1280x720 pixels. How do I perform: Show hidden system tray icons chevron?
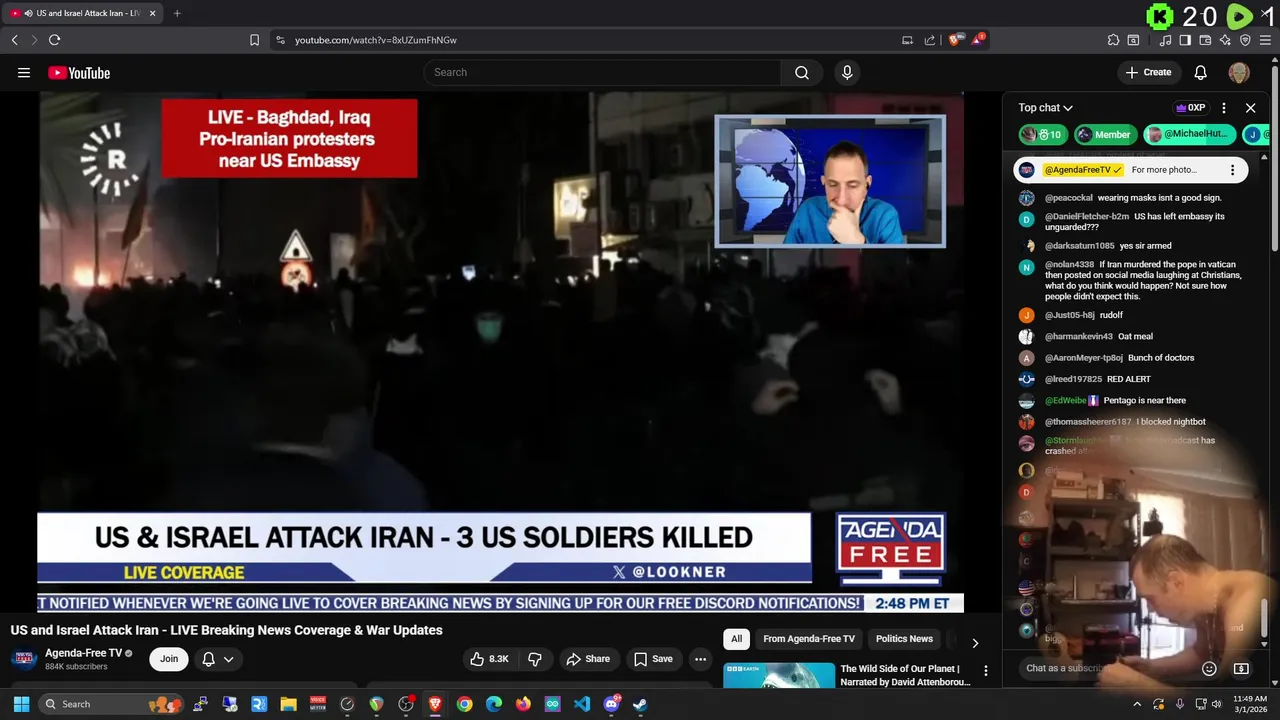click(1136, 704)
